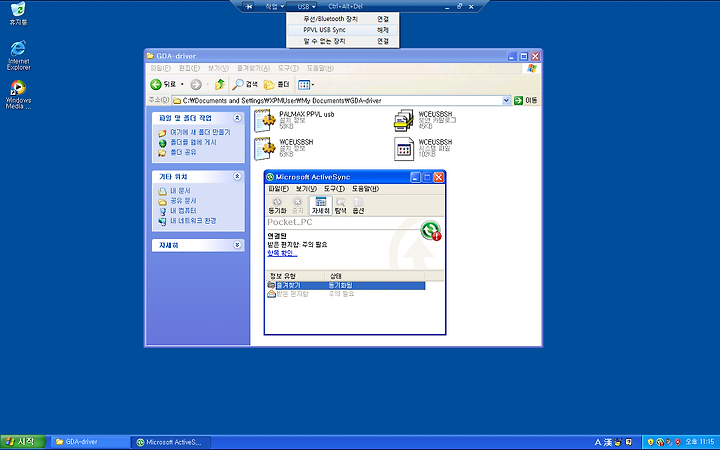Expand the 자세히 details panel
This screenshot has width=720, height=450.
pyautogui.click(x=237, y=245)
